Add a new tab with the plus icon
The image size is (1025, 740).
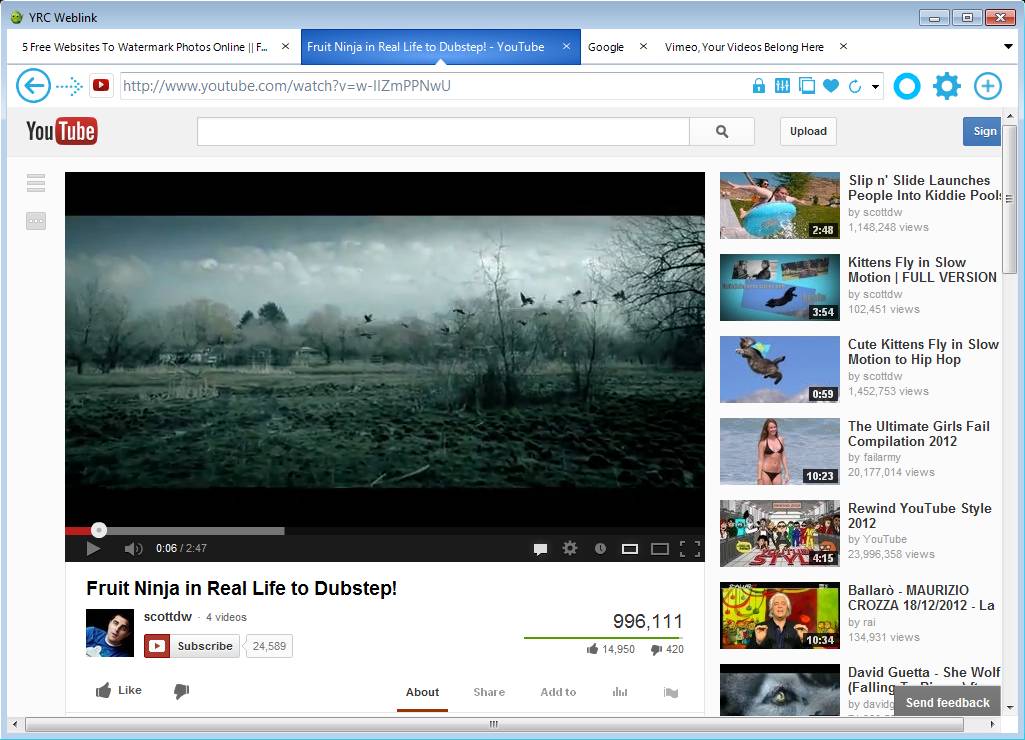(x=987, y=86)
